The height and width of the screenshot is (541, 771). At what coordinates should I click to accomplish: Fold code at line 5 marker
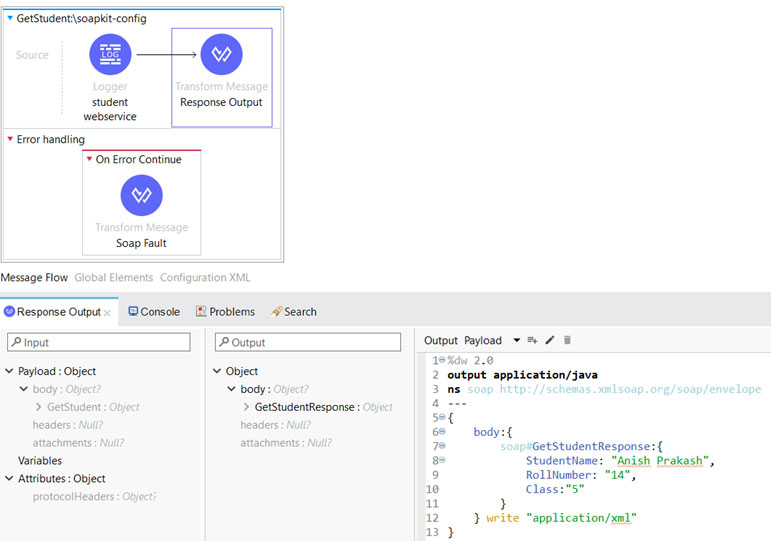point(442,417)
